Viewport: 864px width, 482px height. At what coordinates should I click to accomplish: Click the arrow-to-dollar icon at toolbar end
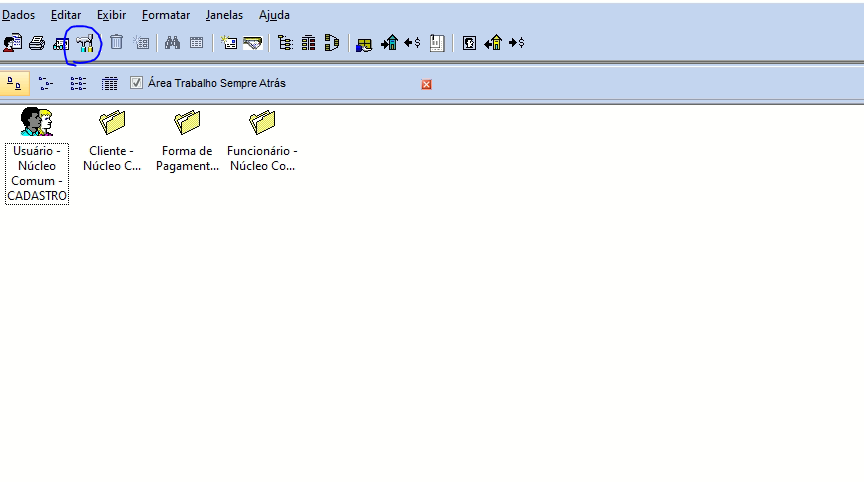(x=516, y=42)
